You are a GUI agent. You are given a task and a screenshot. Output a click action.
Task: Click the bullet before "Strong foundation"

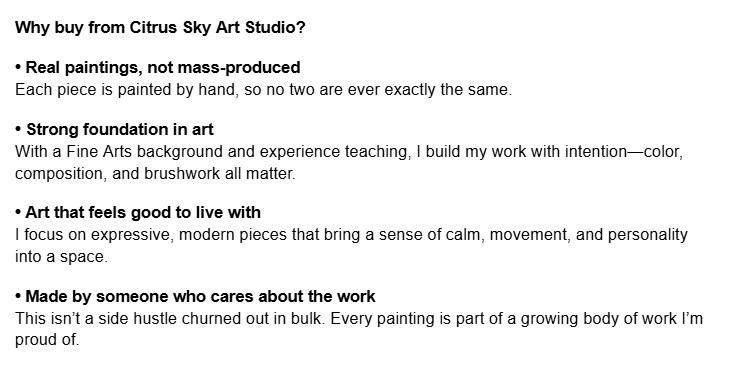pyautogui.click(x=18, y=129)
